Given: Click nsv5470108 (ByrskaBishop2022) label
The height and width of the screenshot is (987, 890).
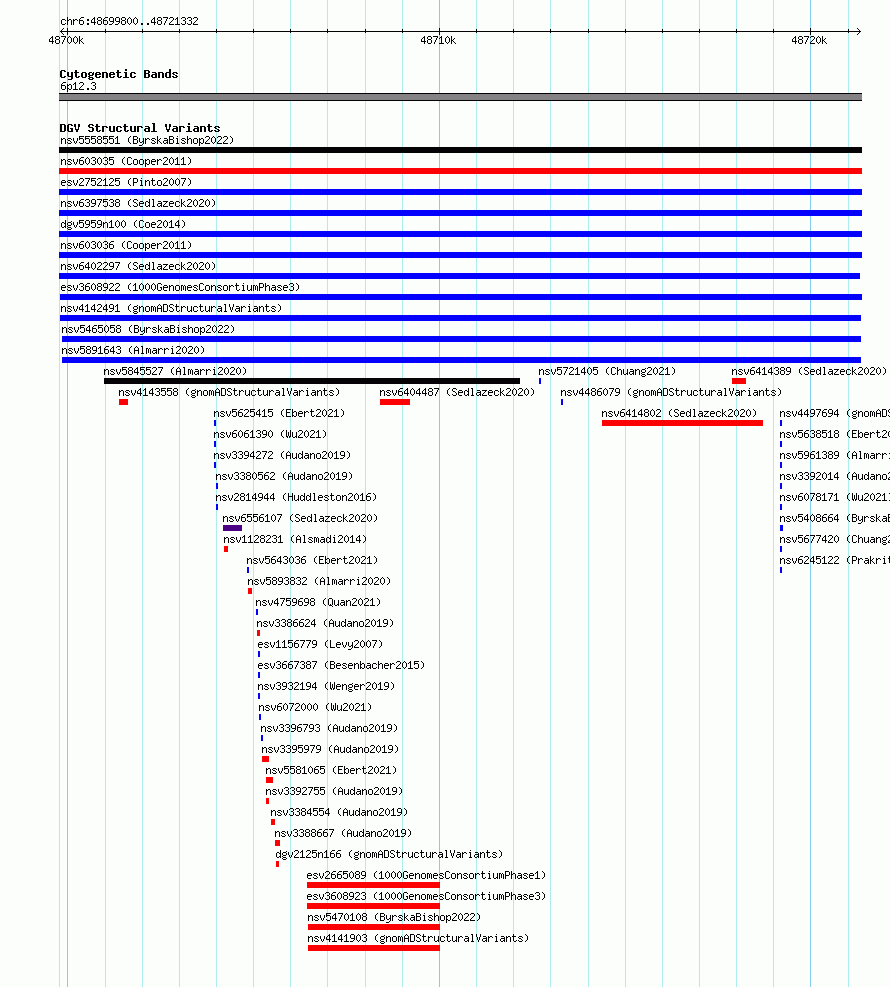Looking at the screenshot, I should (x=394, y=917).
